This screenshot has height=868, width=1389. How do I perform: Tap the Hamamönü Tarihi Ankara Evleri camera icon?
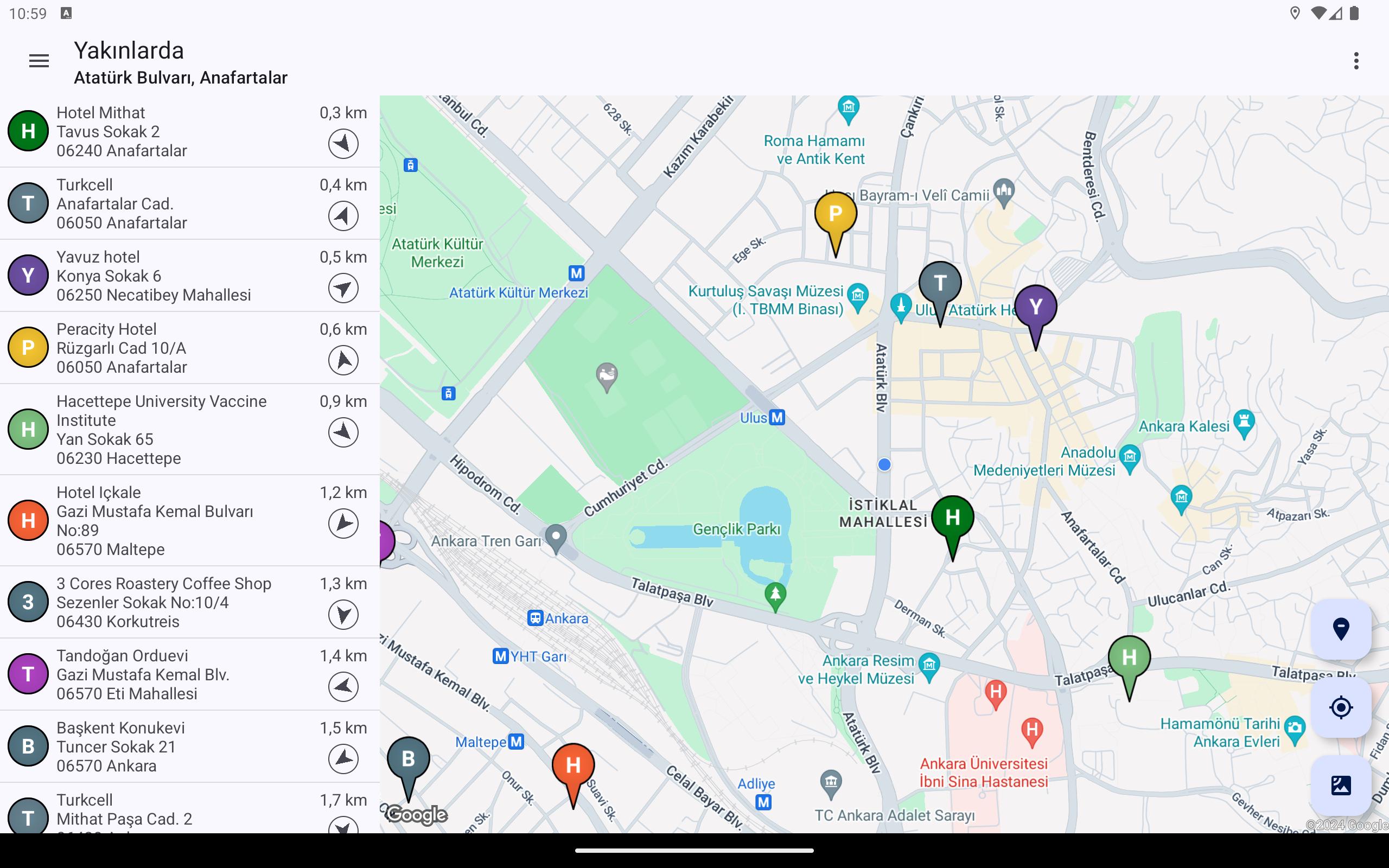click(x=1294, y=731)
